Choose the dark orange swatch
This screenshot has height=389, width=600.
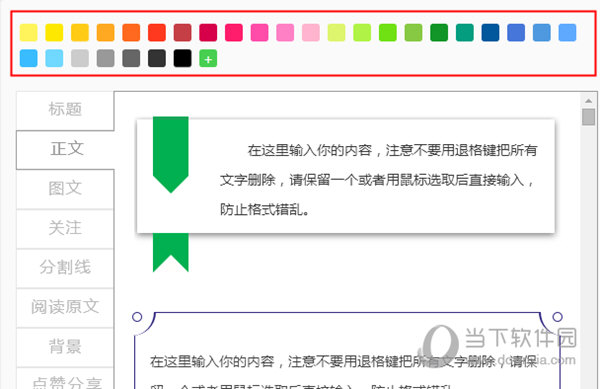(x=131, y=32)
